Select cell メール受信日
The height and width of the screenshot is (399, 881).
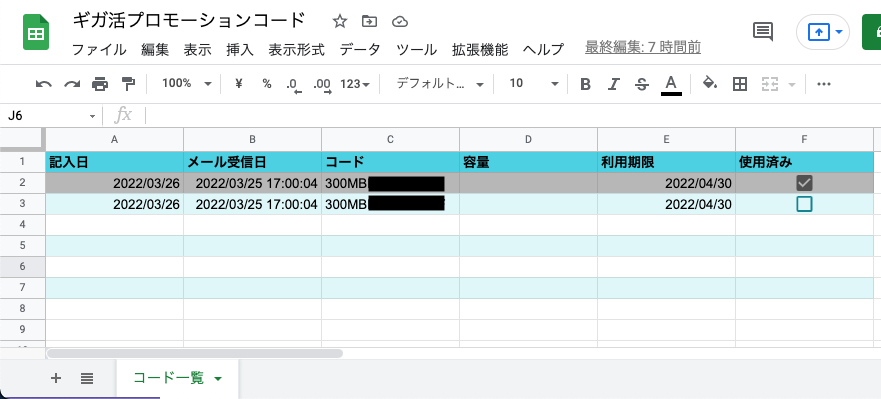[x=252, y=162]
